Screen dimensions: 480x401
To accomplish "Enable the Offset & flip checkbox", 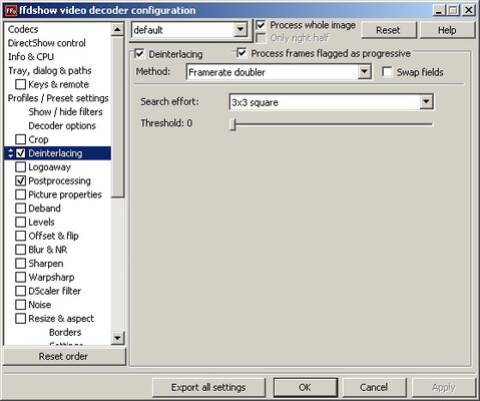I will (21, 236).
